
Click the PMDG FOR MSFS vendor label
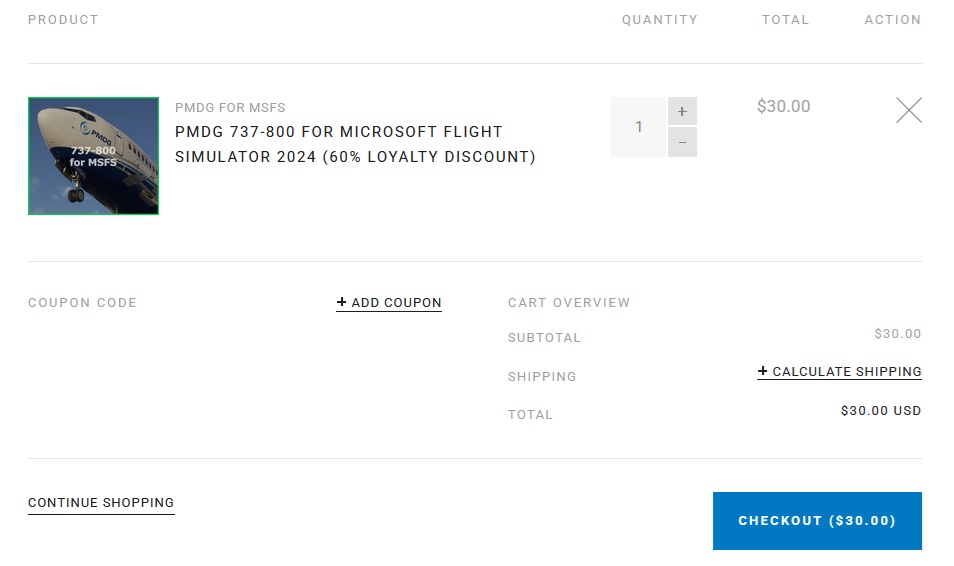(230, 107)
